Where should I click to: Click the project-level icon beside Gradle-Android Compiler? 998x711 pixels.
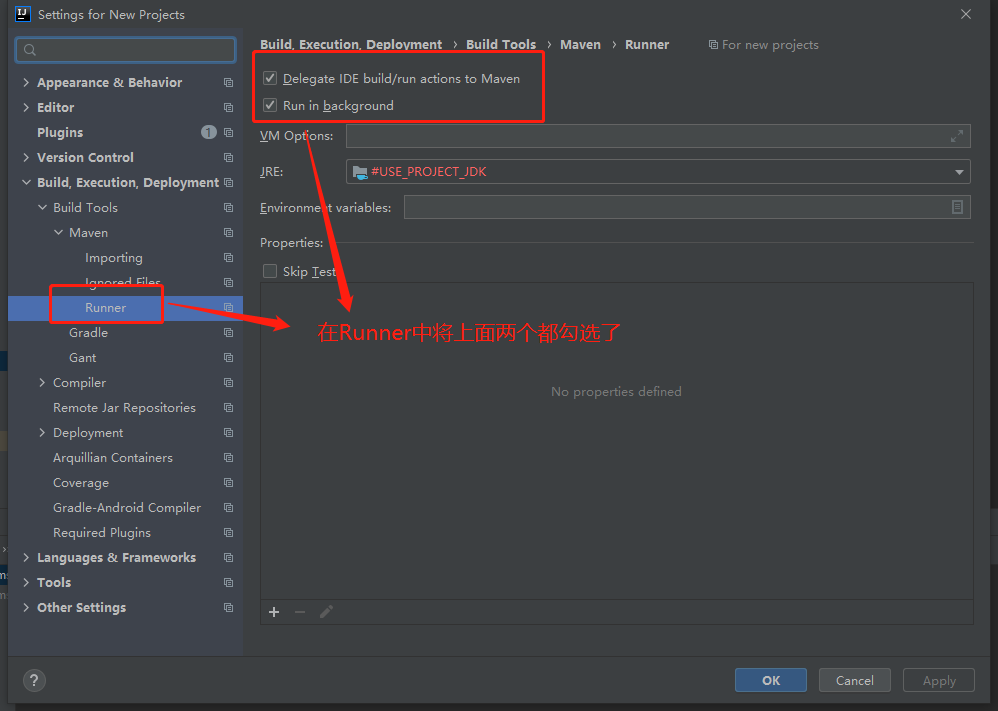point(228,507)
